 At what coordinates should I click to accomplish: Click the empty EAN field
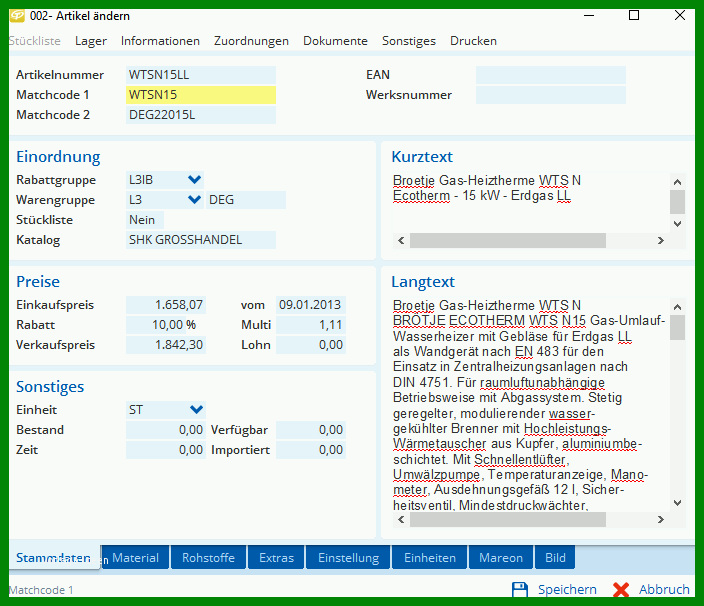click(551, 75)
